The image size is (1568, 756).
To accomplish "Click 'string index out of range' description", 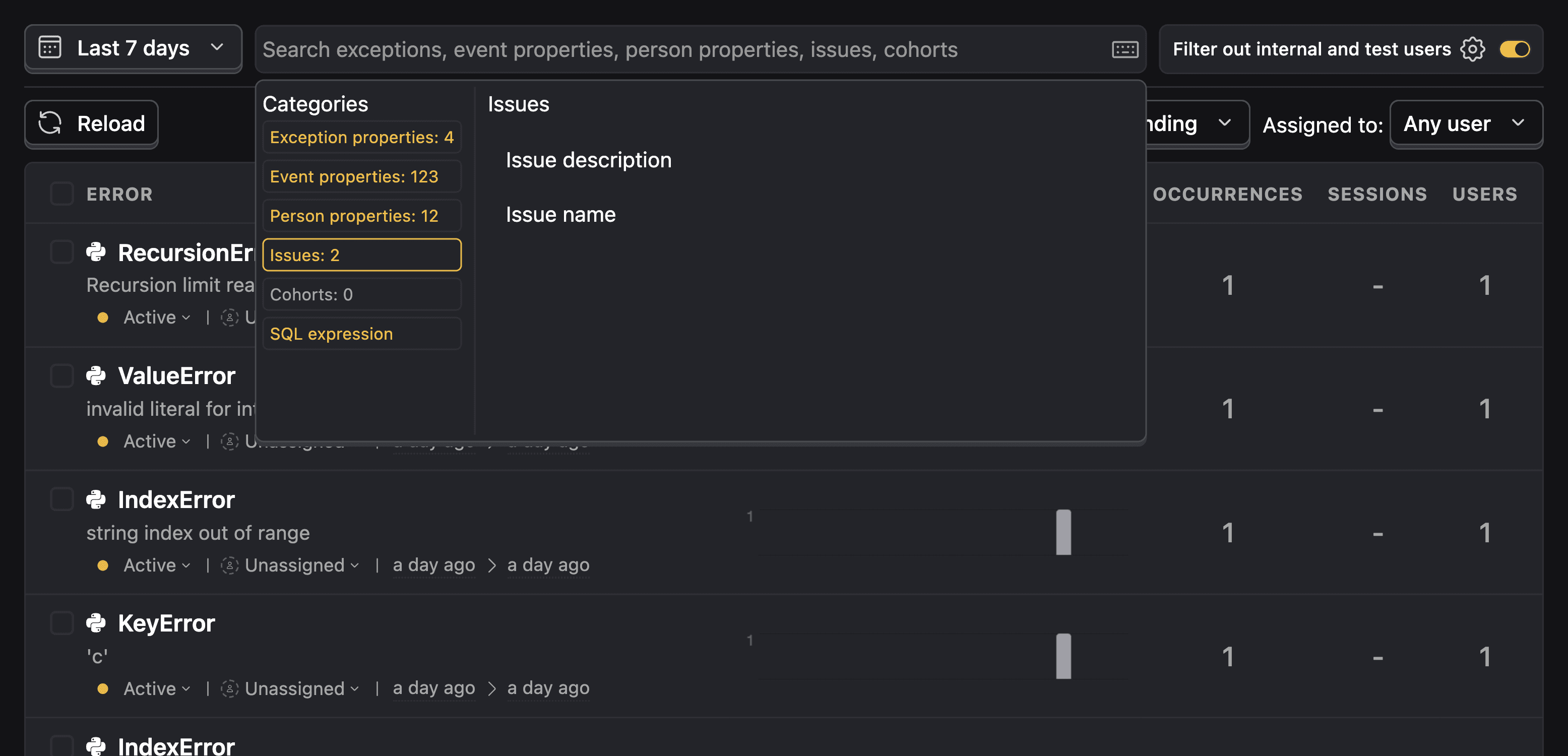I will (x=198, y=533).
